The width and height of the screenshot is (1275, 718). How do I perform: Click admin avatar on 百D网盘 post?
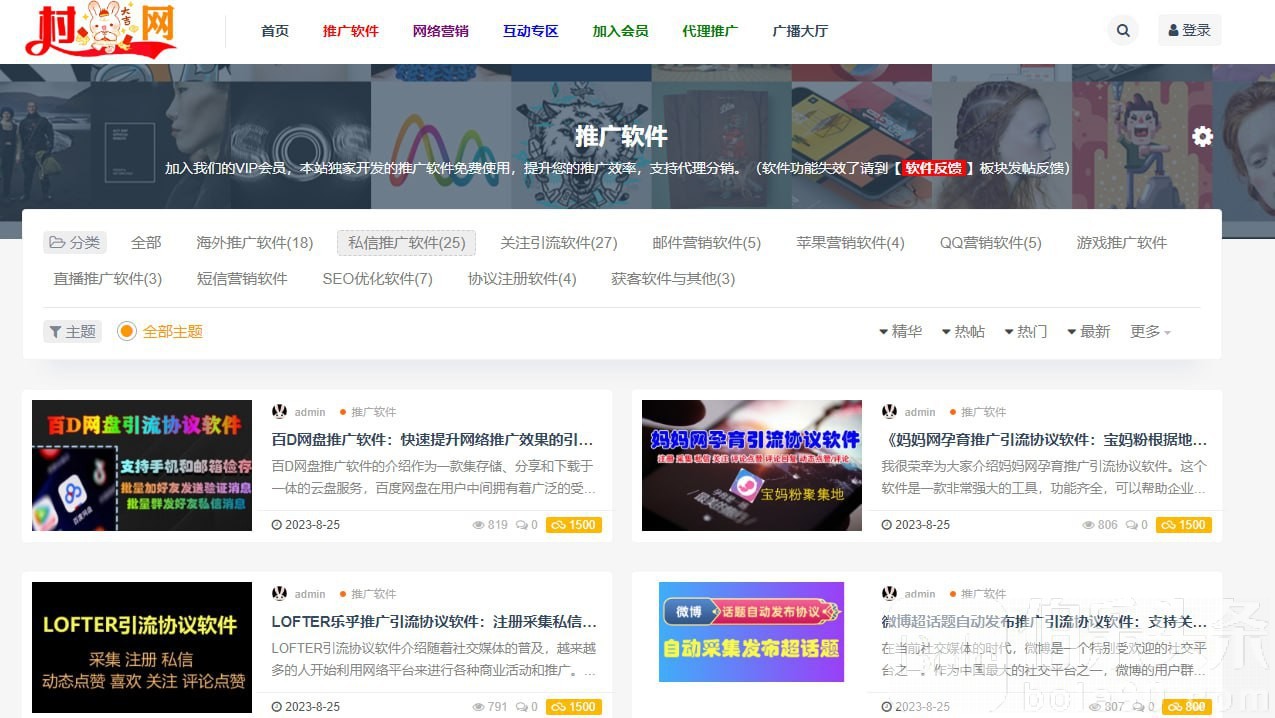click(279, 412)
